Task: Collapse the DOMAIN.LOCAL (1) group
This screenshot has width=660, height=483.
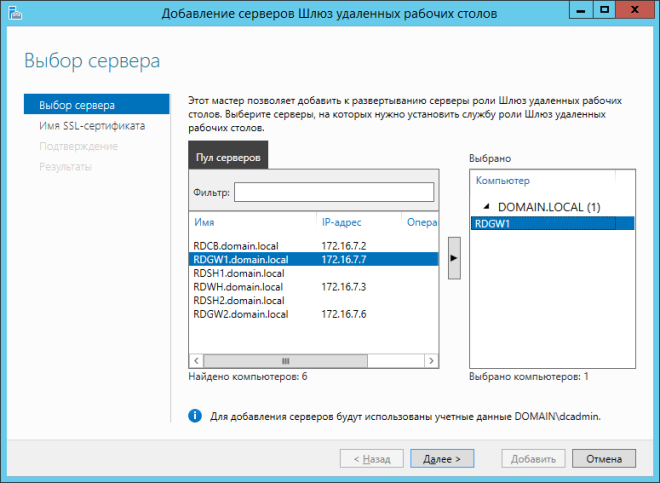Action: [x=484, y=207]
